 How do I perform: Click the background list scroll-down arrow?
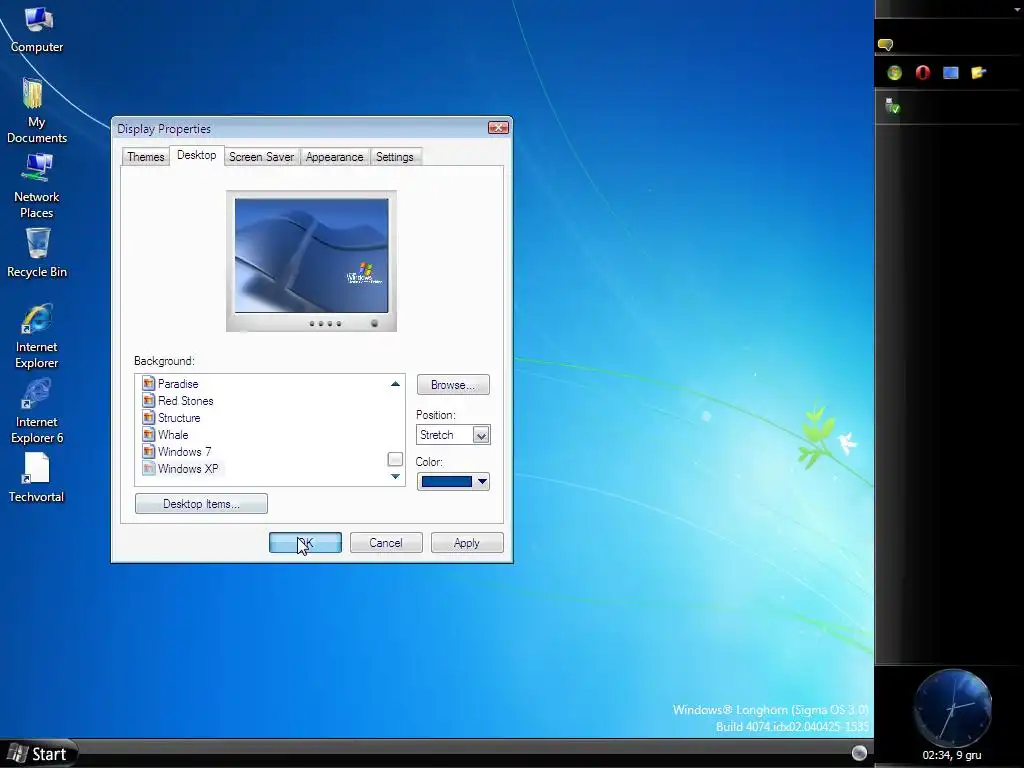[395, 476]
